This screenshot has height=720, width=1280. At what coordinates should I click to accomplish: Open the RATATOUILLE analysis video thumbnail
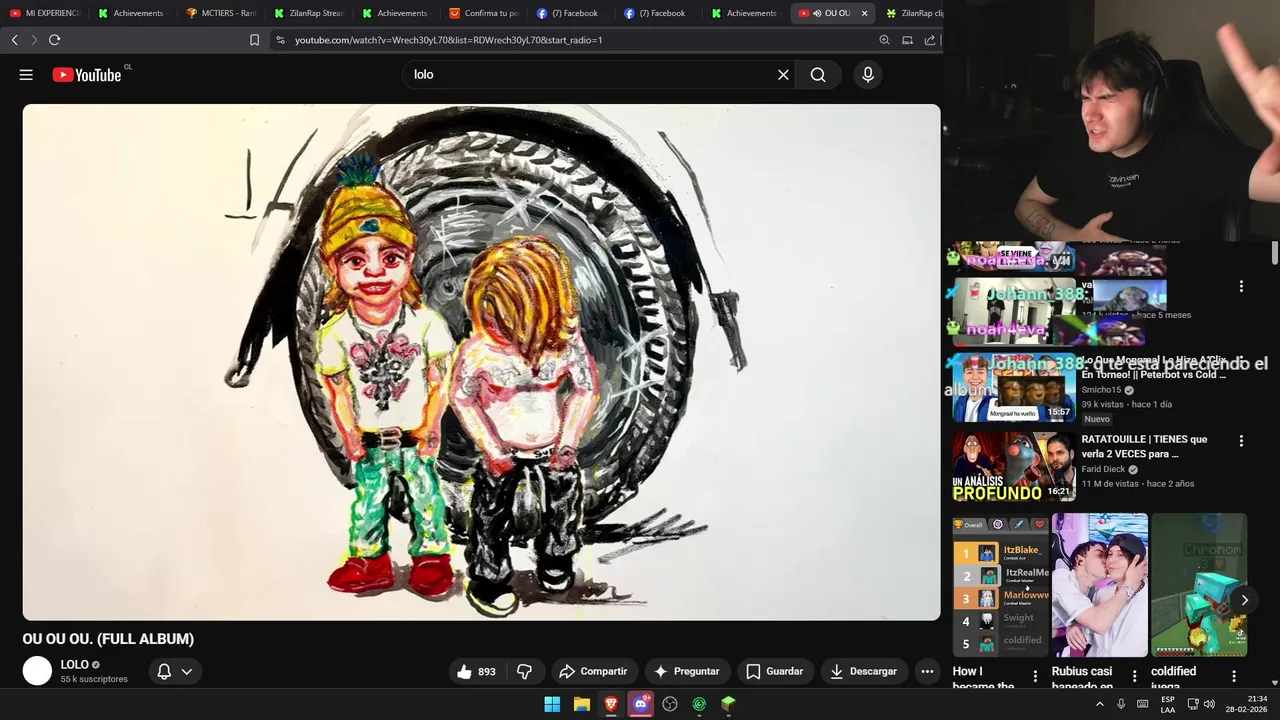1013,466
